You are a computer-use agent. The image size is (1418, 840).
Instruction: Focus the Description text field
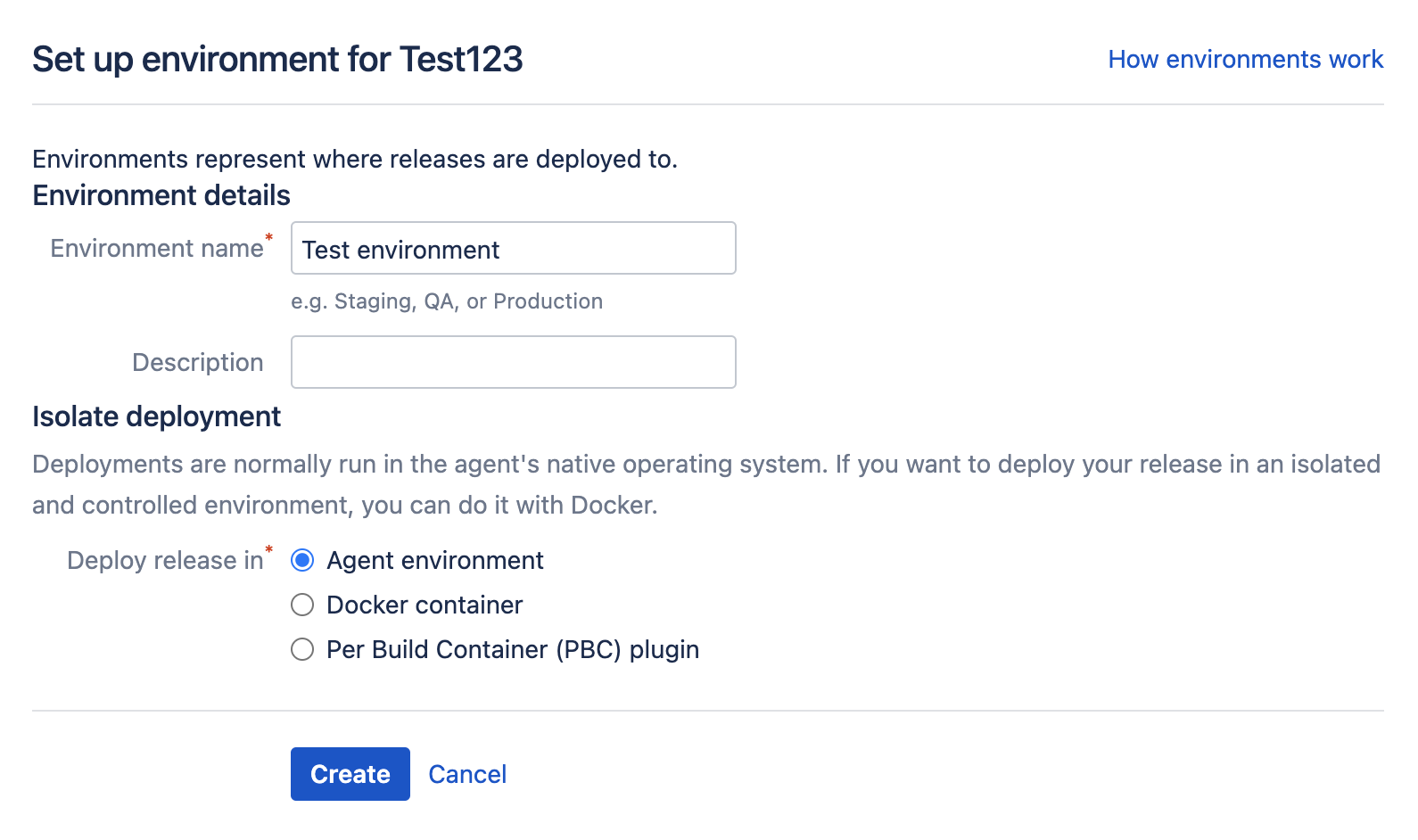click(x=513, y=362)
